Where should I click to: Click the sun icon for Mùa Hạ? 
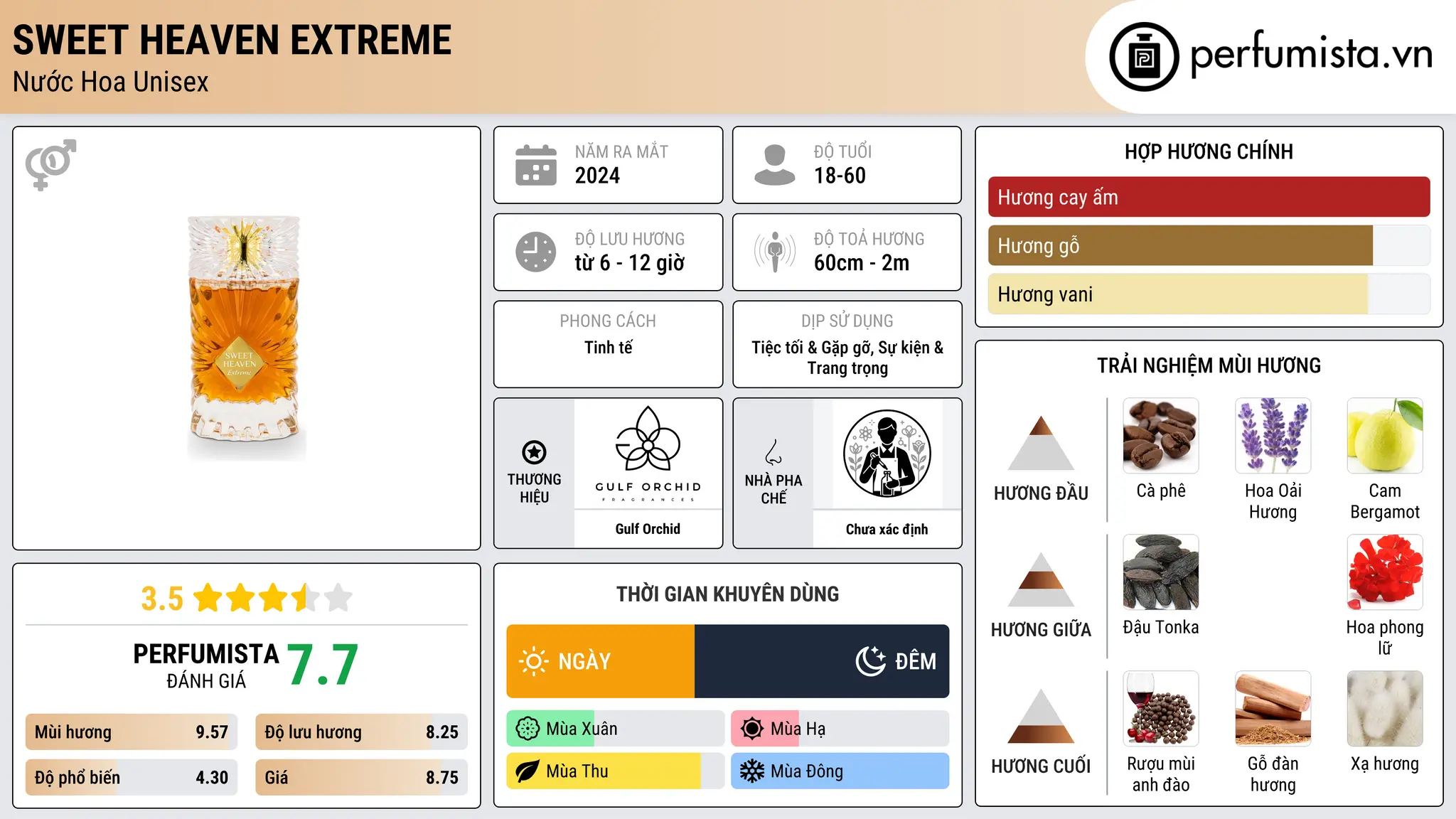click(x=752, y=729)
